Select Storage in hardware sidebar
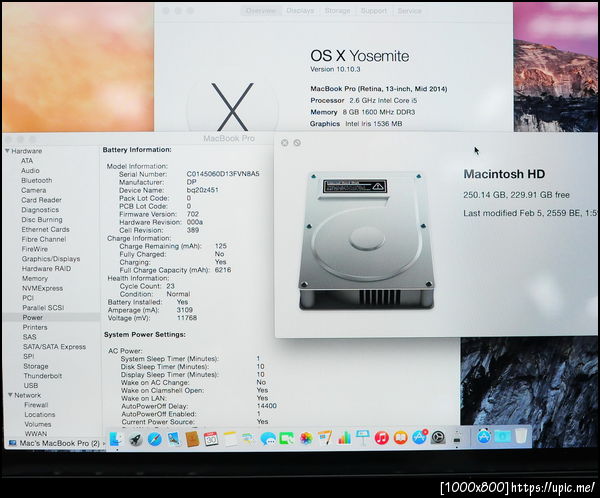Screen dimensions: 600x498 coord(36,366)
